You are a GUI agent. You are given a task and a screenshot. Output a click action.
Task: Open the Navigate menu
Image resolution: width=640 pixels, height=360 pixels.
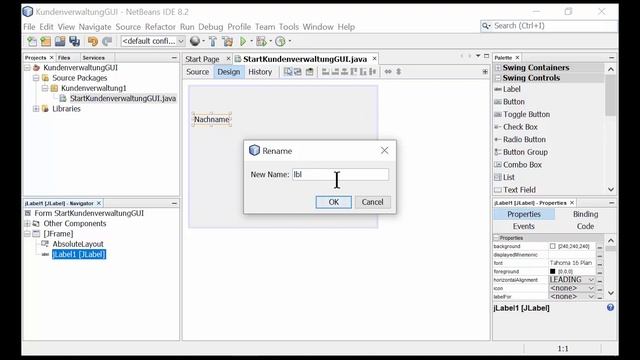[95, 27]
